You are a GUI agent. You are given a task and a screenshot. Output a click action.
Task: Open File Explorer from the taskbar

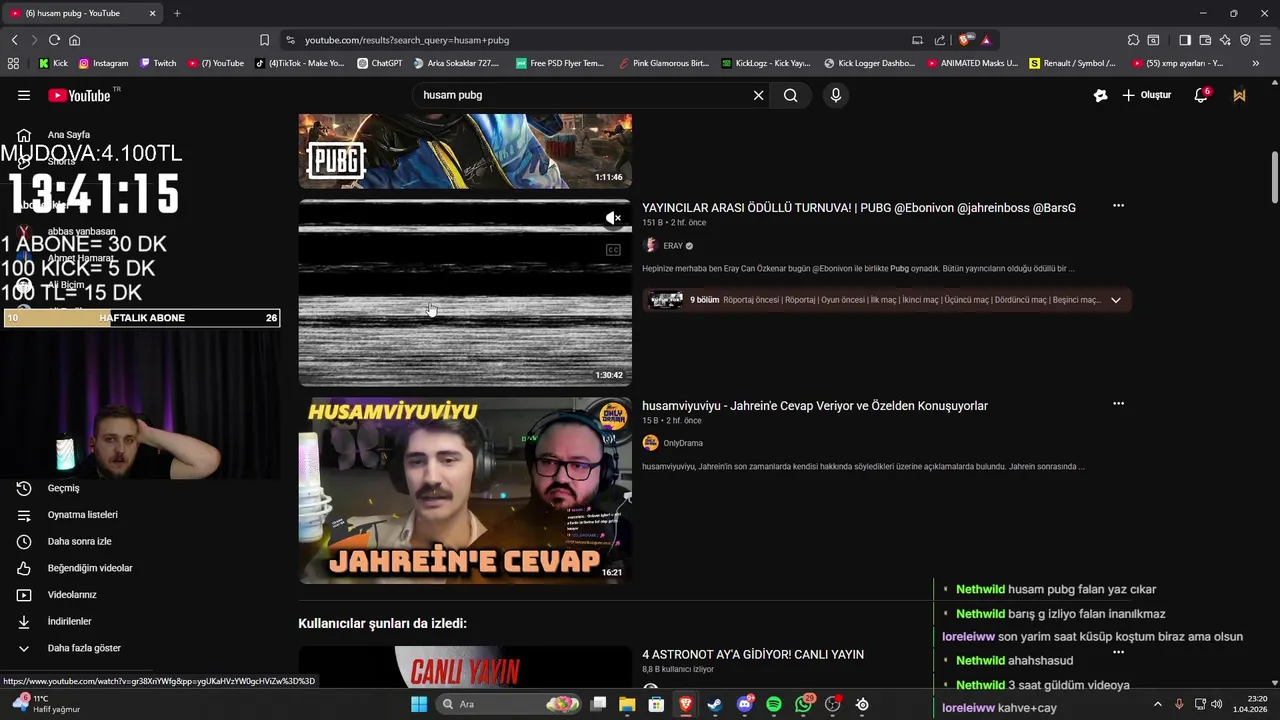point(627,704)
